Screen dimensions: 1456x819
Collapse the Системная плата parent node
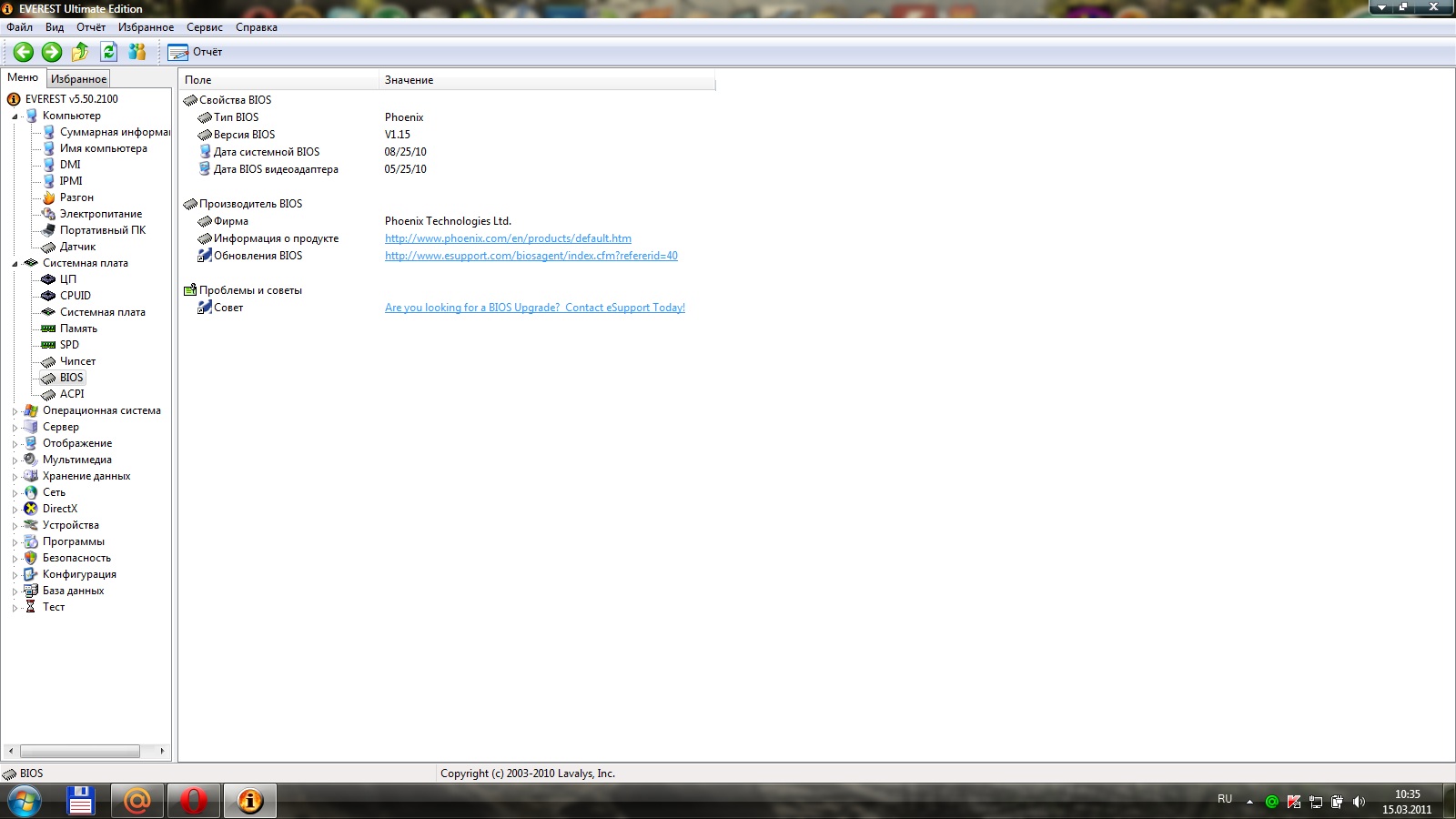point(15,264)
